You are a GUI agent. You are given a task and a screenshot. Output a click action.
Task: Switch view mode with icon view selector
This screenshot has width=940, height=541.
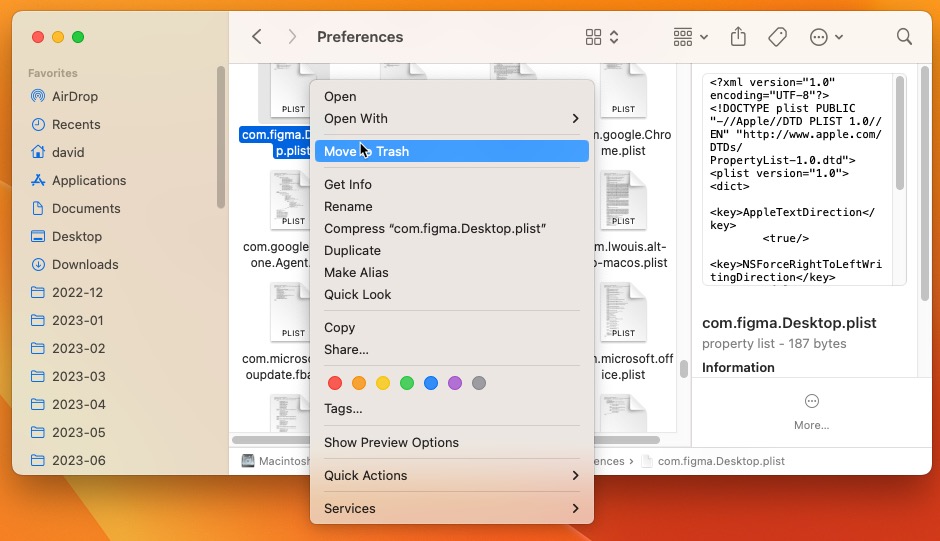(x=601, y=37)
